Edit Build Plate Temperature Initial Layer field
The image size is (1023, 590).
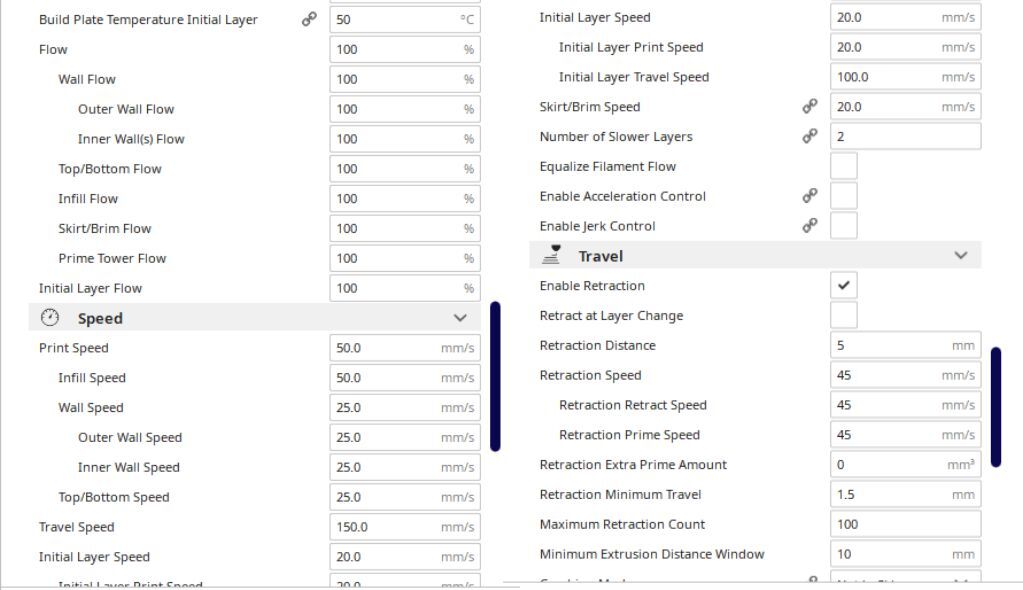pos(405,20)
